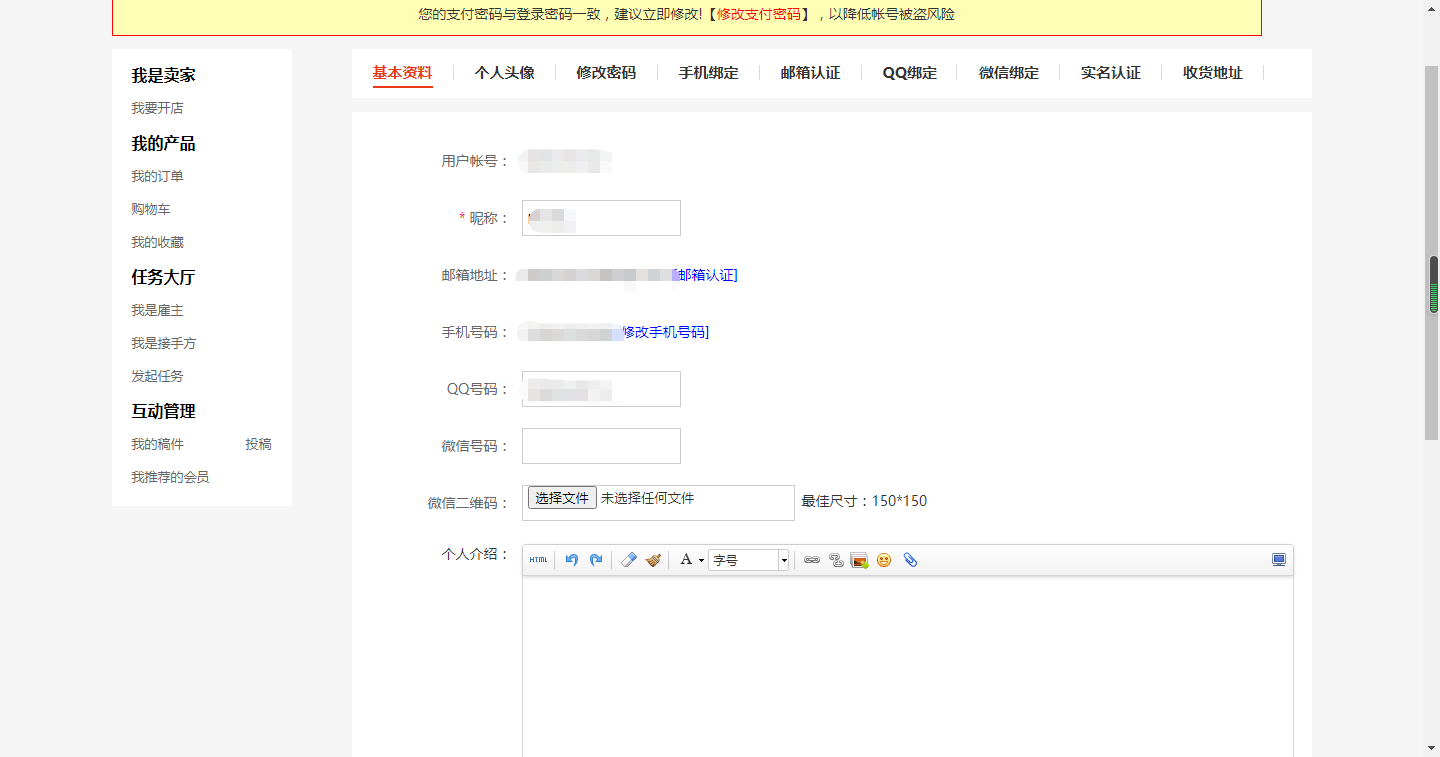Click the 选择文件 button for WeChat QR code
The height and width of the screenshot is (757, 1440).
(x=561, y=497)
